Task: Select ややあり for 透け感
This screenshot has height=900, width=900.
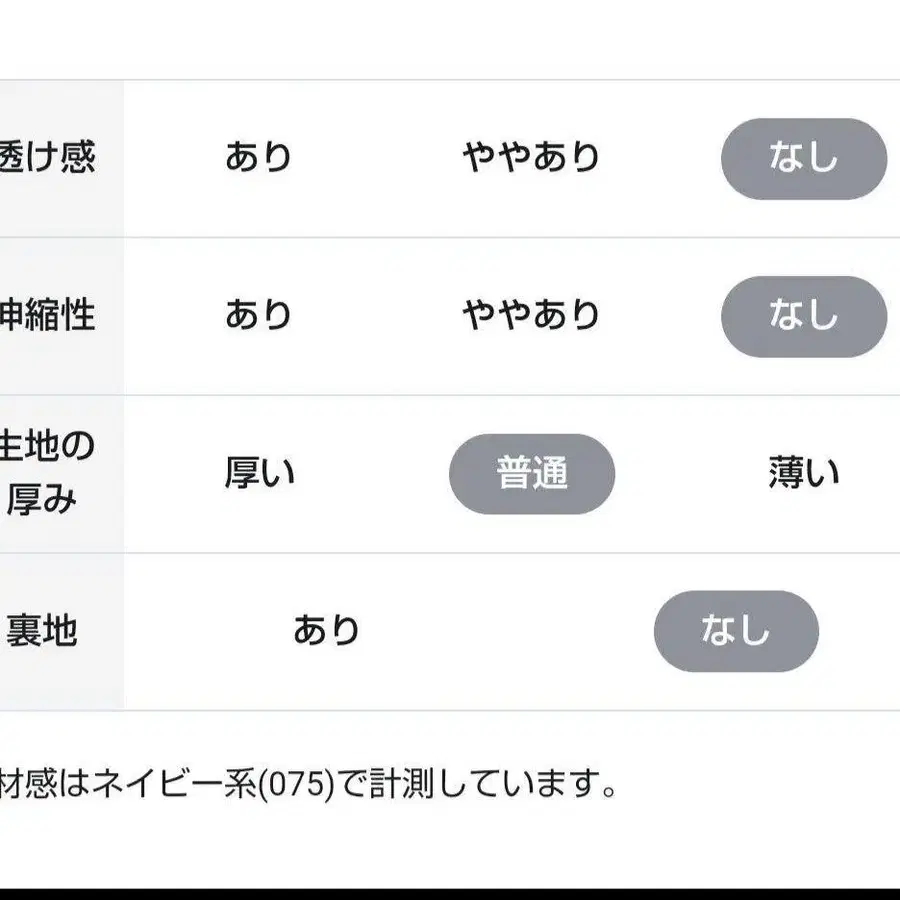Action: pos(531,158)
